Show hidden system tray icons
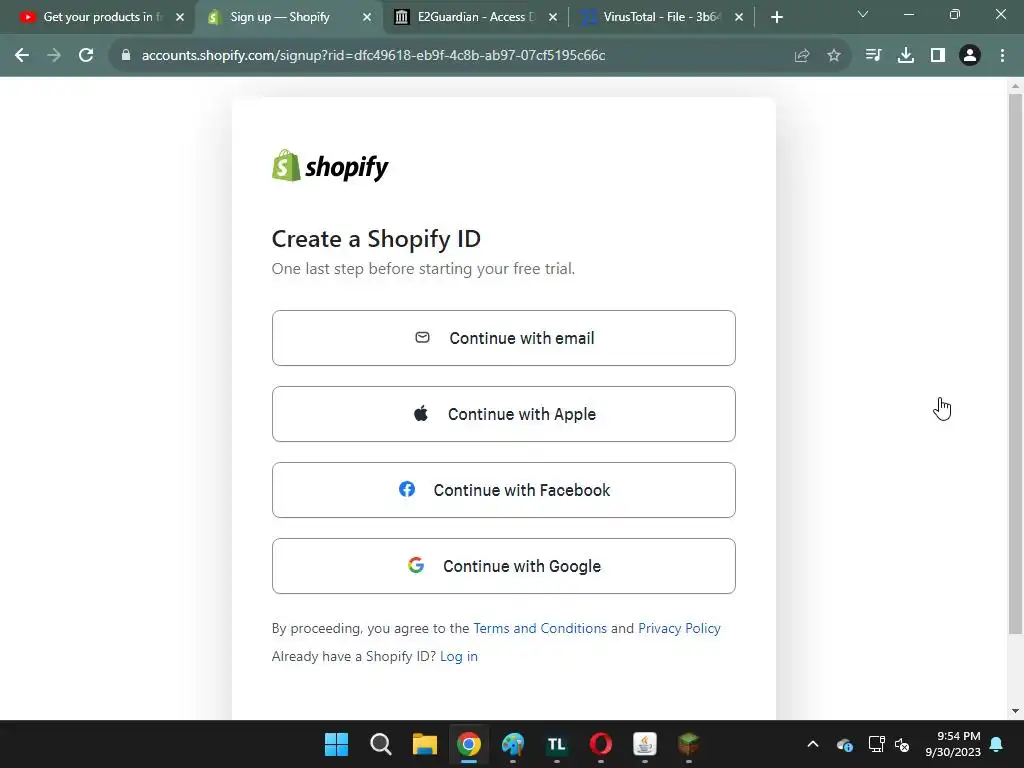The image size is (1024, 768). [813, 744]
